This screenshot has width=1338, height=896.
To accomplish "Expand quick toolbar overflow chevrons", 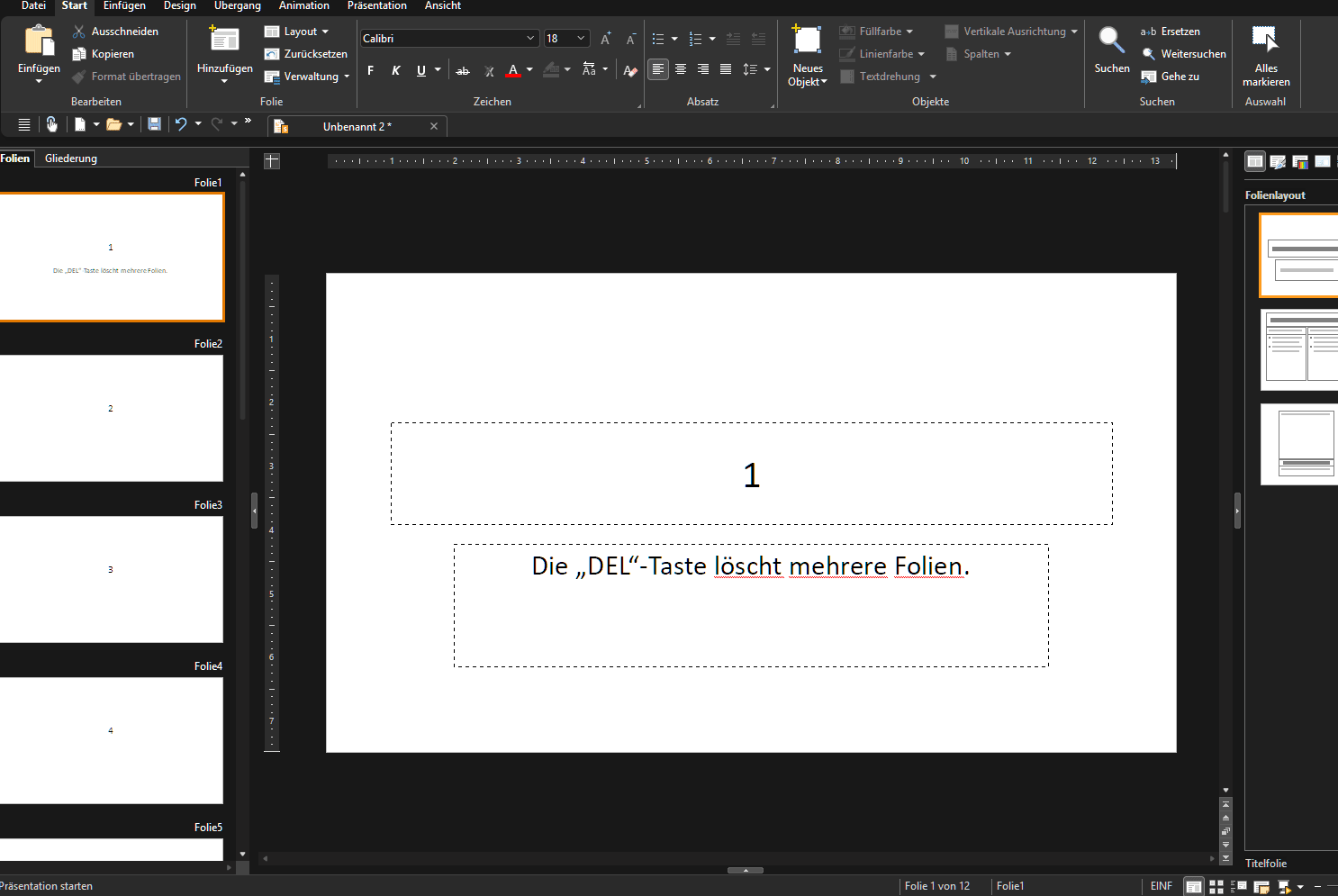I will pyautogui.click(x=248, y=121).
